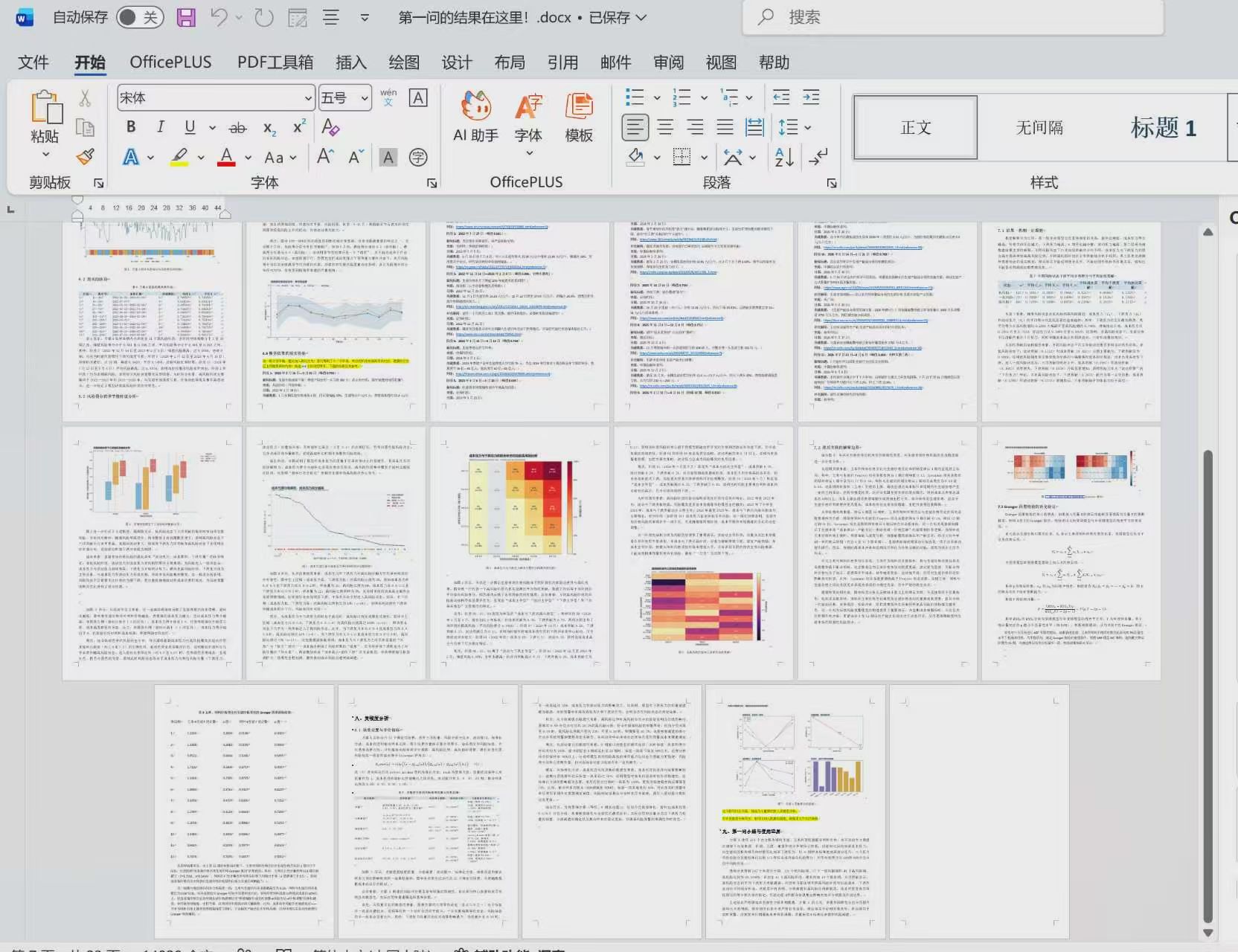
Task: Open the font size 五号 dropdown
Action: [x=365, y=98]
